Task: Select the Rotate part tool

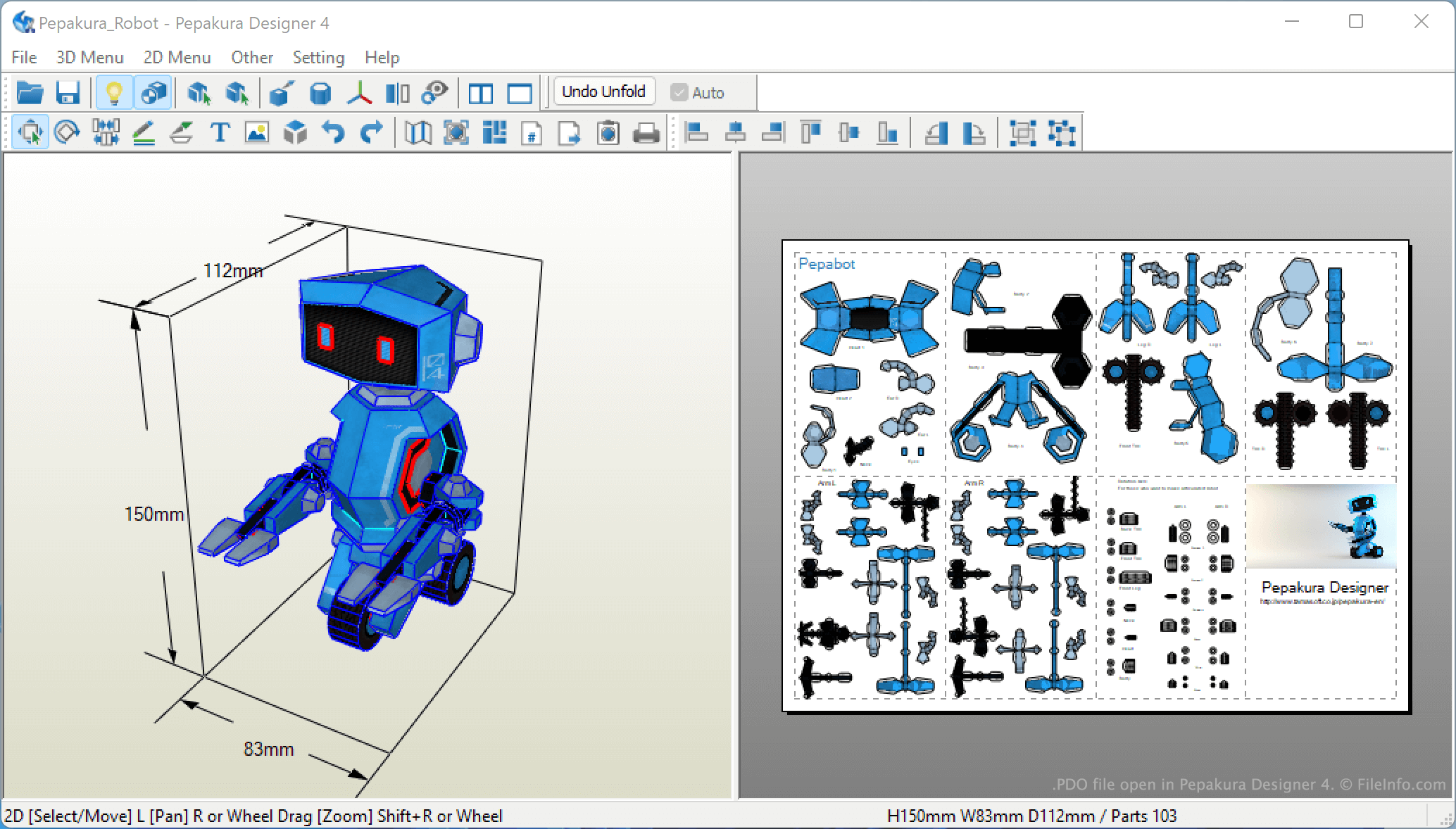Action: point(67,132)
